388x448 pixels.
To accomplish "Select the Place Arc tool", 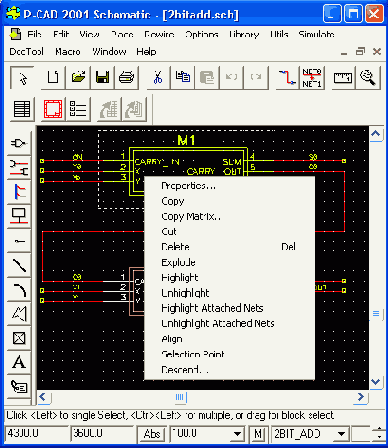I will (x=19, y=289).
